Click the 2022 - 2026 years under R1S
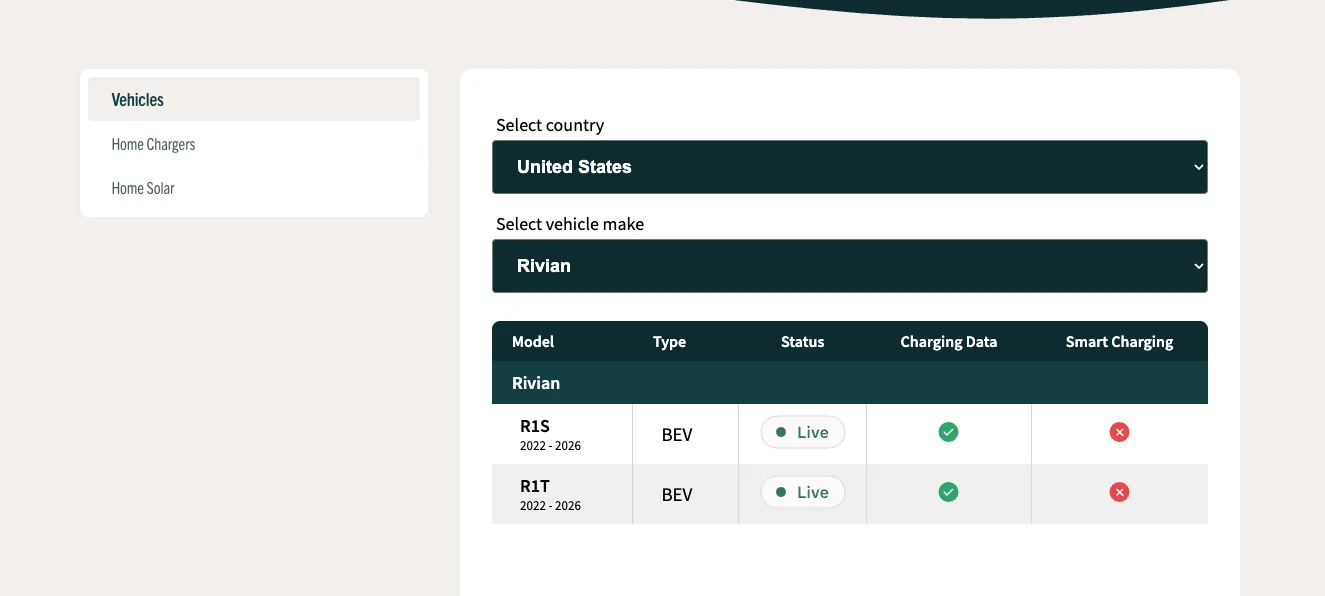 click(550, 446)
